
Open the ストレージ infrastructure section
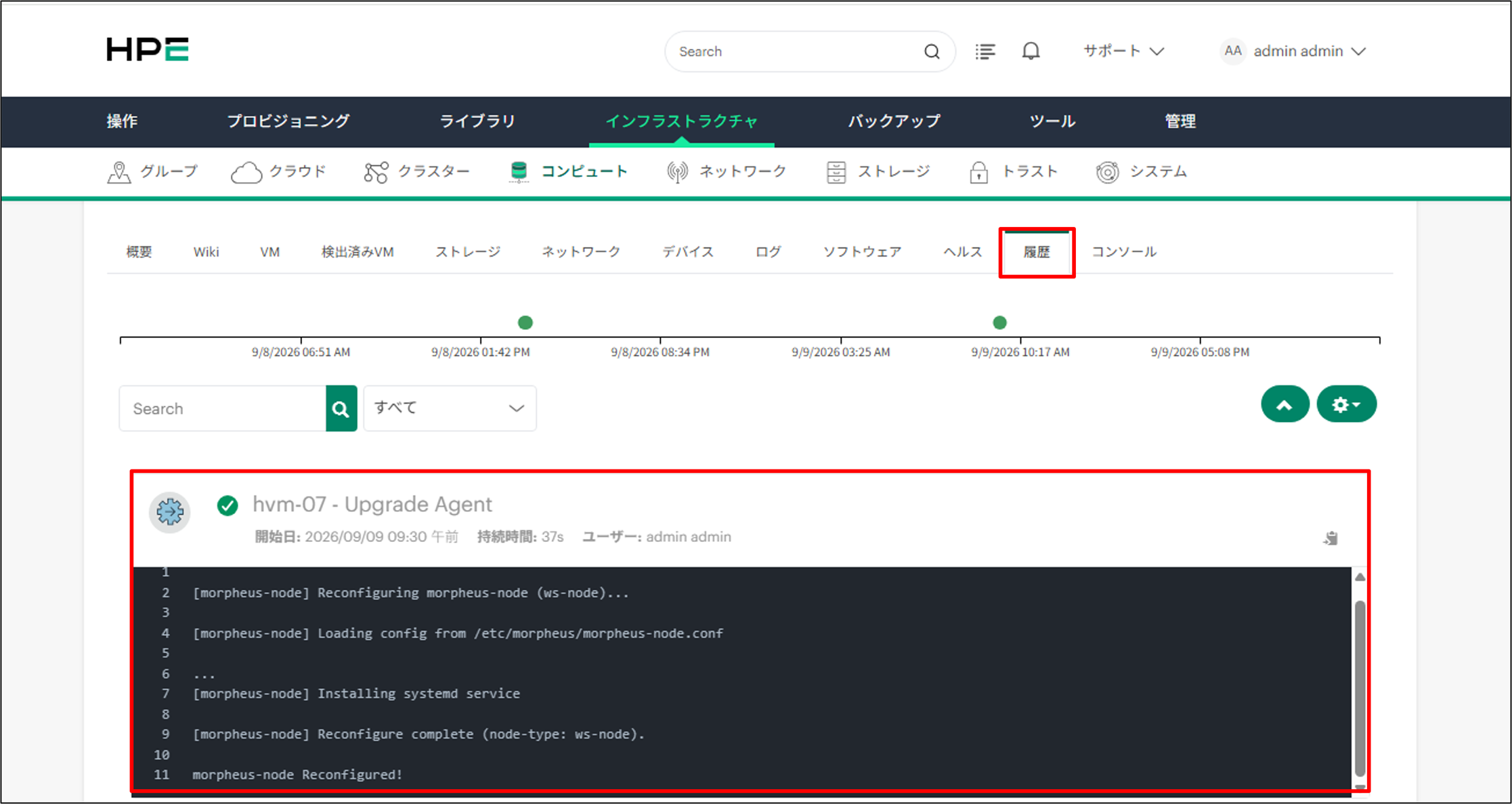878,172
